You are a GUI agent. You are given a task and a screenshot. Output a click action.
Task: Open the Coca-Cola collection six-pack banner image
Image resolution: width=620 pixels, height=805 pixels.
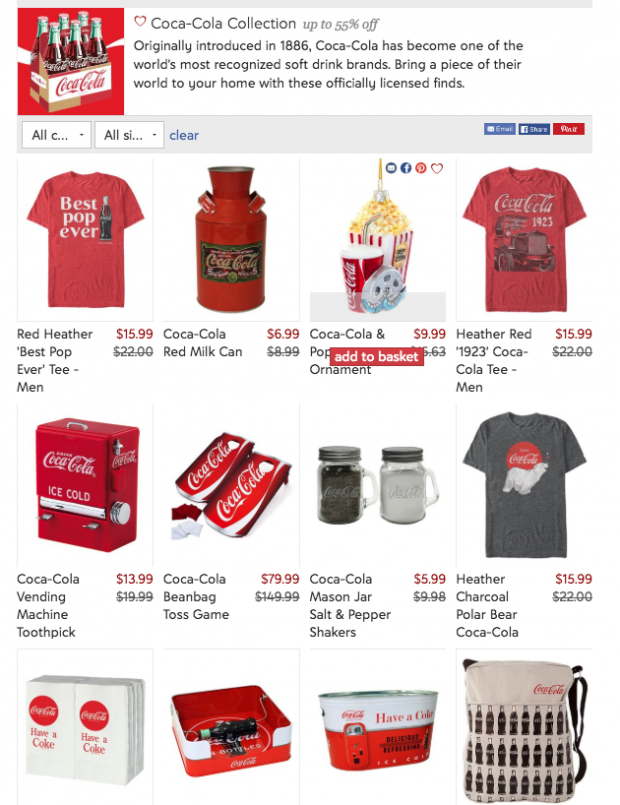71,61
